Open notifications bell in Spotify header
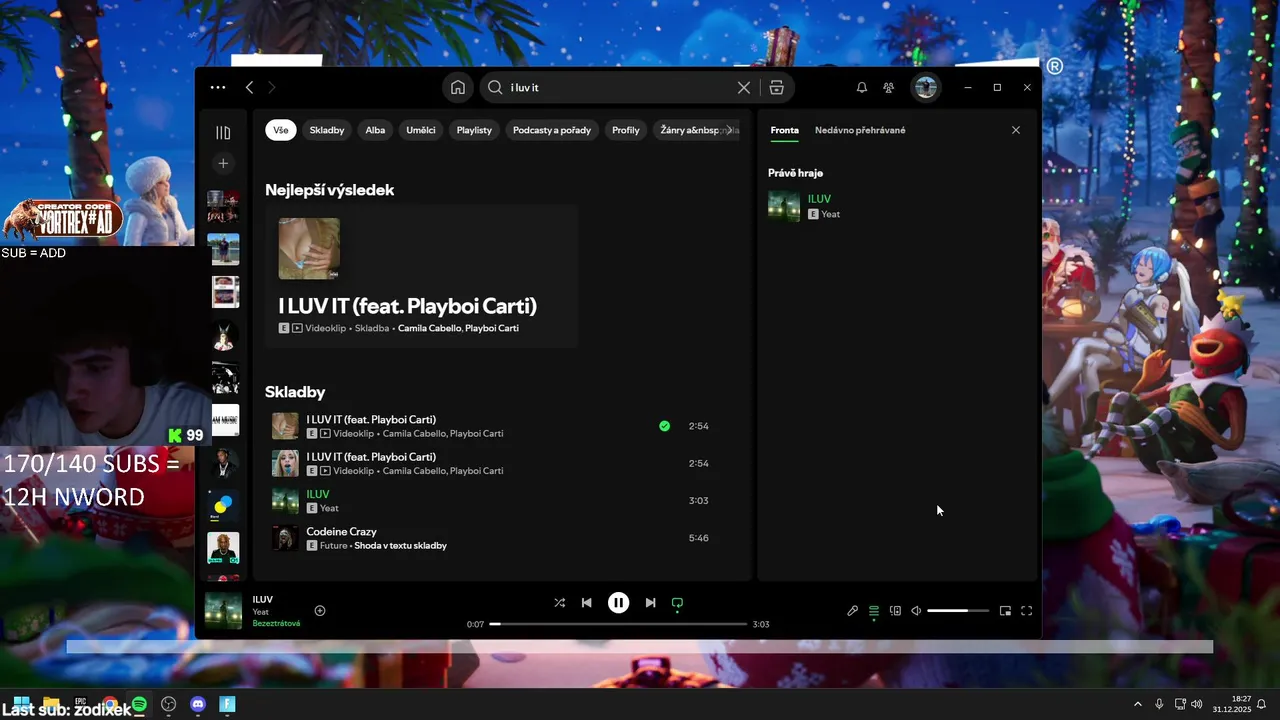 (861, 88)
